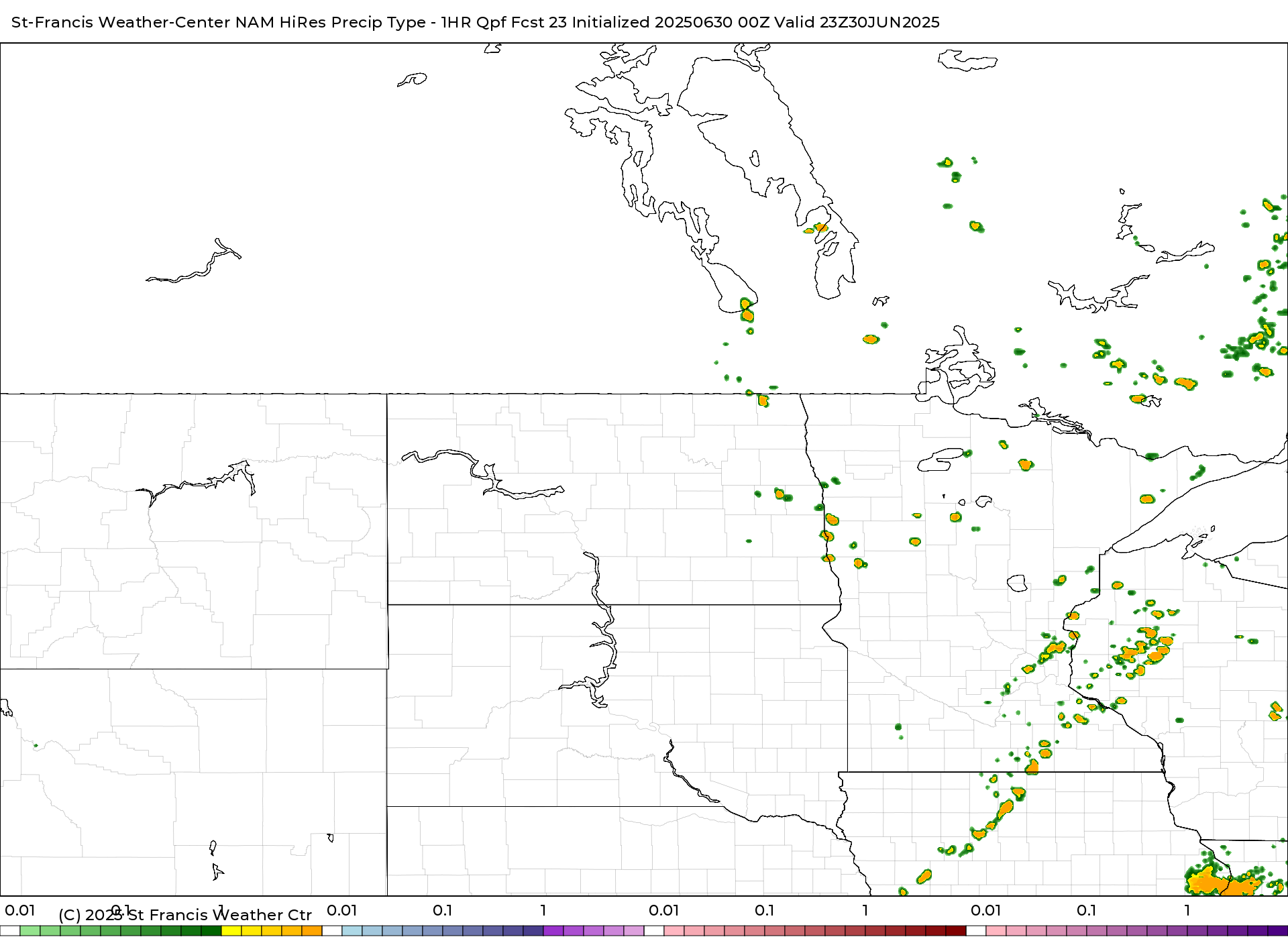Viewport: 1288px width, 939px height.
Task: Select the lightest green legend swatch
Action: (x=30, y=931)
